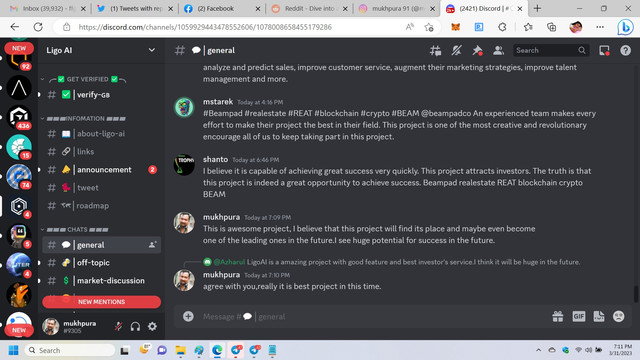Open pinned messages icon
640x360 pixels.
click(477, 51)
